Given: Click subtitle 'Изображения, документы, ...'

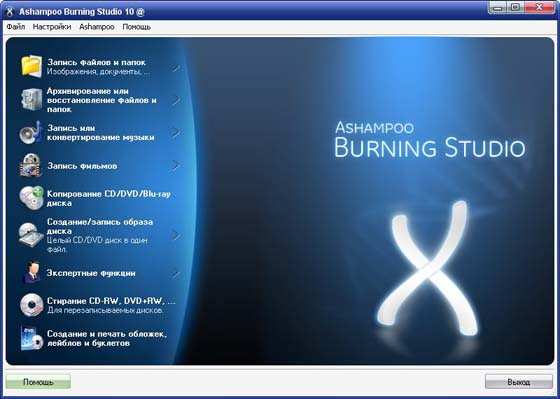Looking at the screenshot, I should point(99,72).
